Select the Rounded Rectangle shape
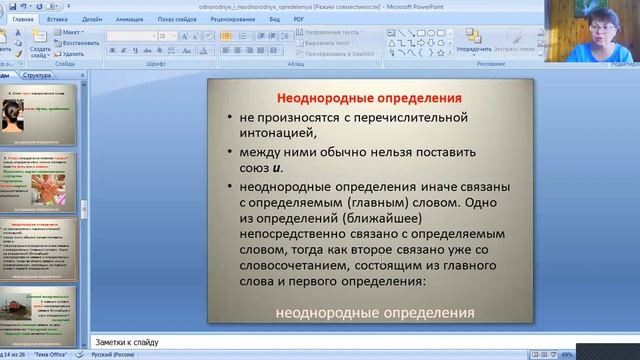 coord(441,33)
